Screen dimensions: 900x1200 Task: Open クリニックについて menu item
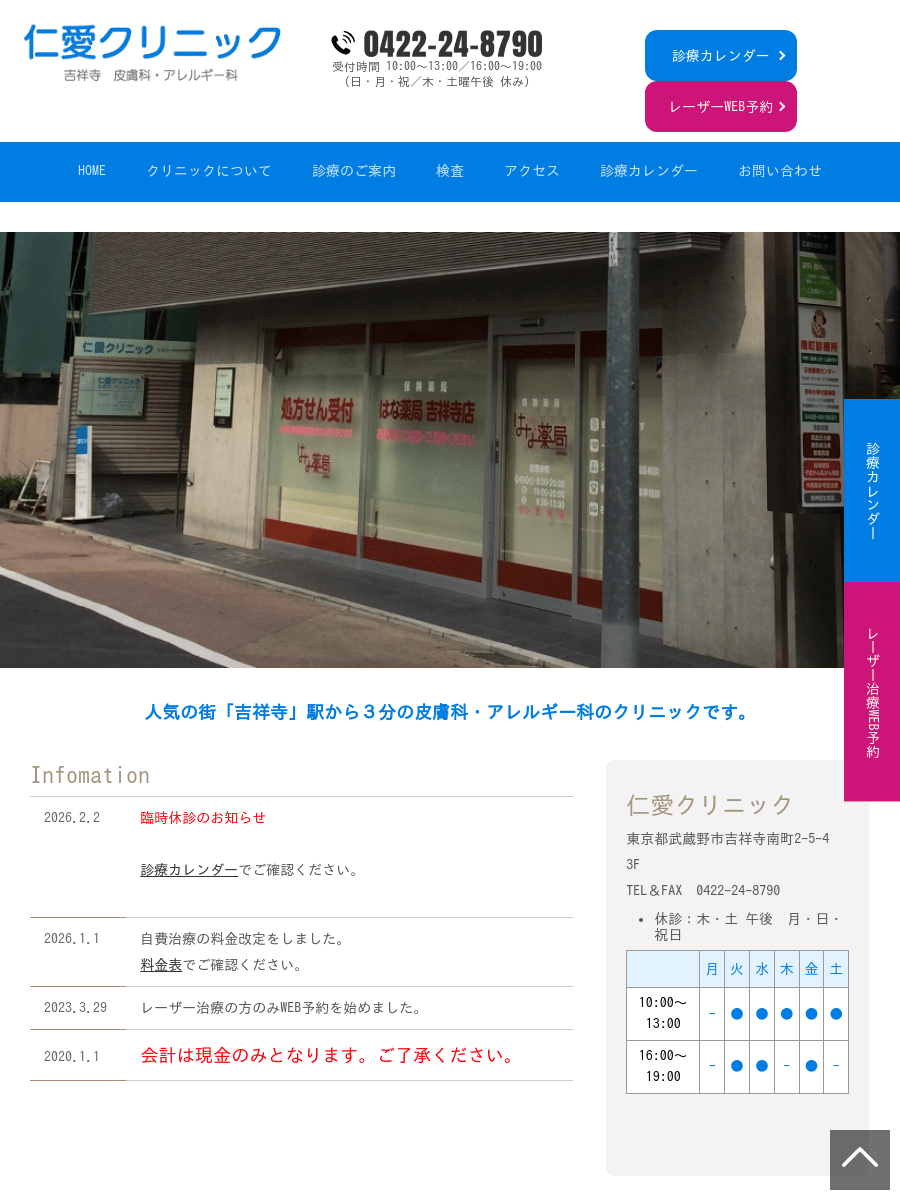coord(209,171)
